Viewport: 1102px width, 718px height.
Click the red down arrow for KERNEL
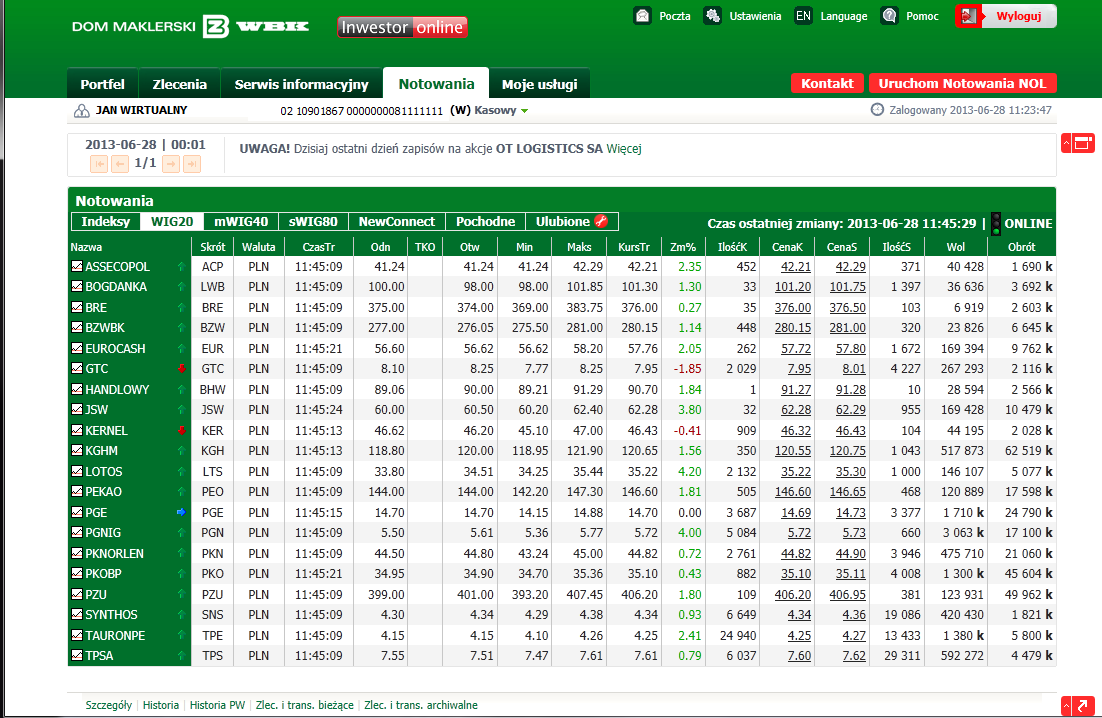[x=181, y=431]
